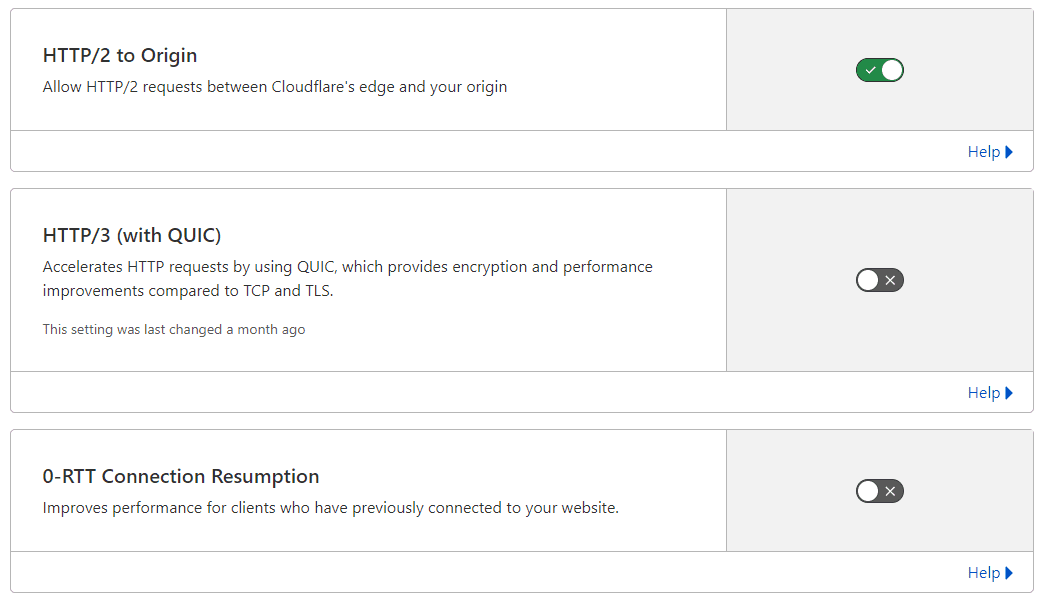Click the checkmark icon inside the HTTP/2 switch

869,70
